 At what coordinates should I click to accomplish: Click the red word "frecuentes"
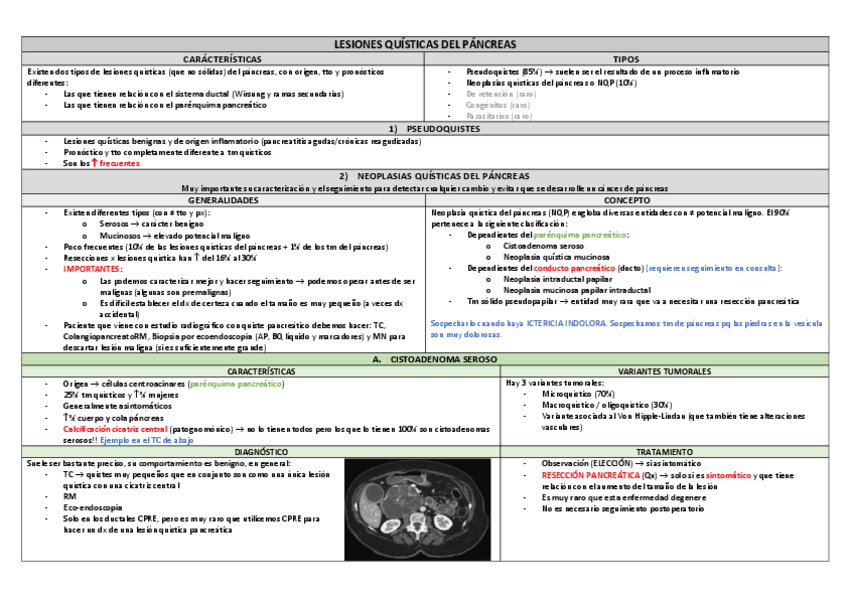120,163
